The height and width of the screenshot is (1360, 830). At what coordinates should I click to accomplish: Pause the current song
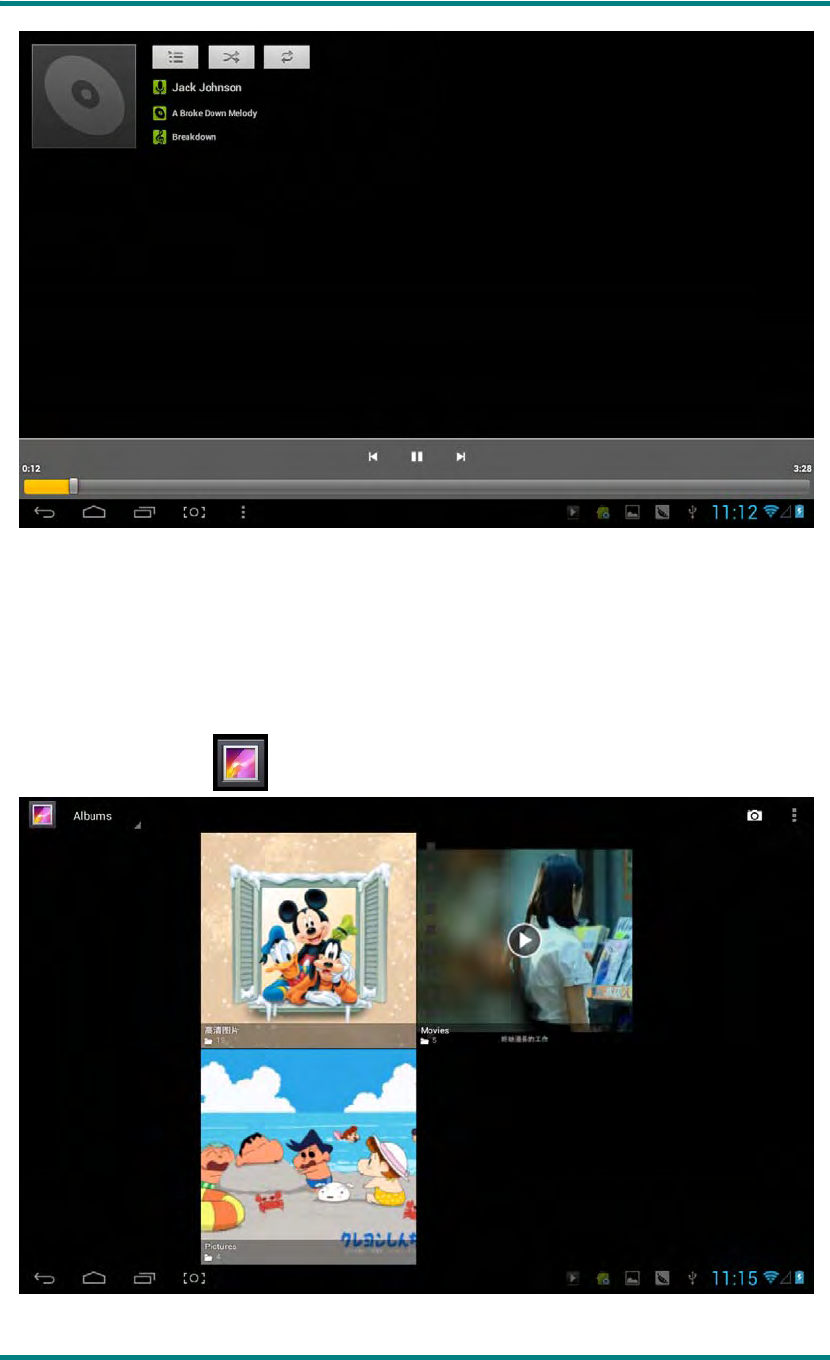pyautogui.click(x=417, y=456)
